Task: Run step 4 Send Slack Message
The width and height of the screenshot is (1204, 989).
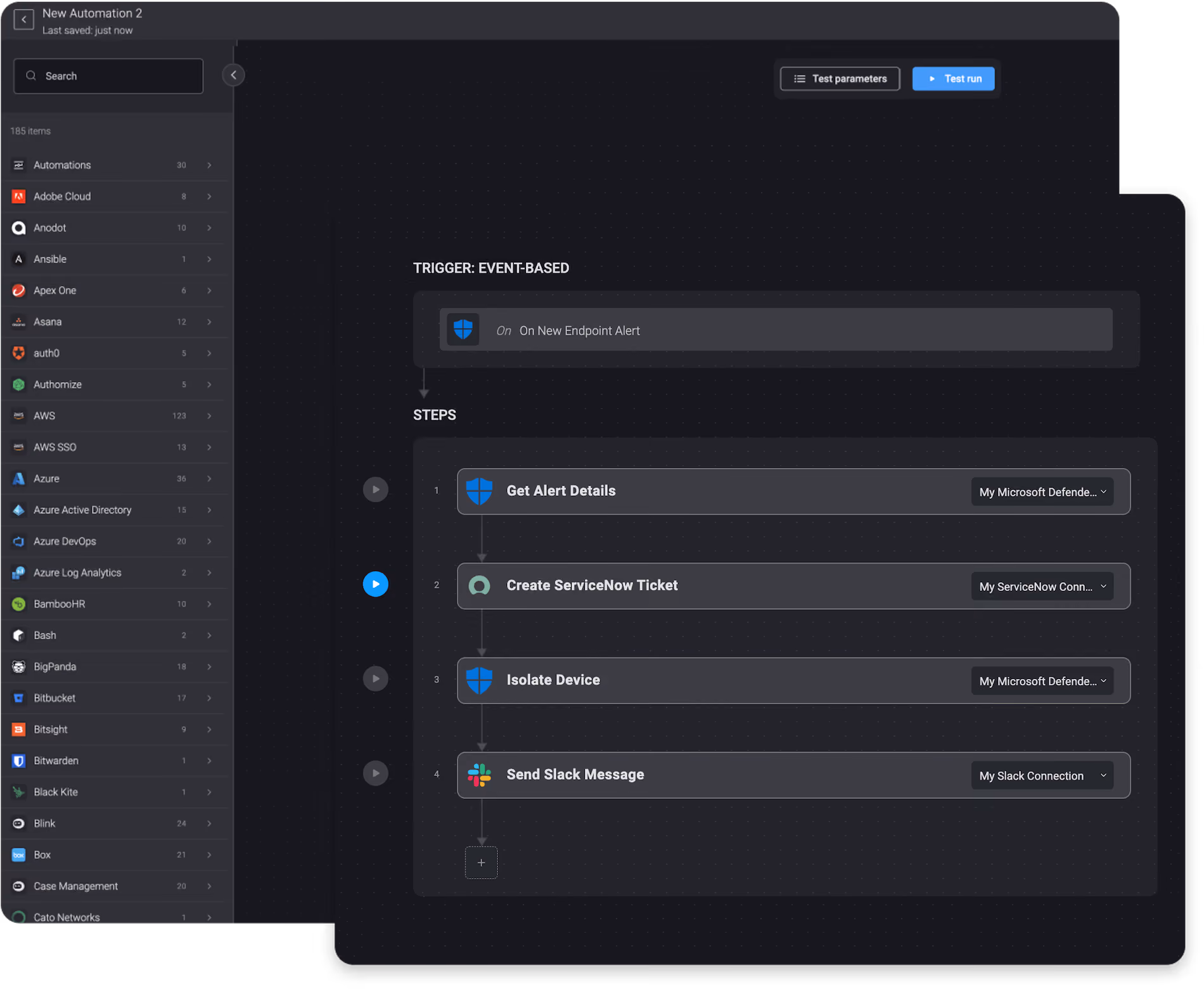Action: (x=376, y=773)
